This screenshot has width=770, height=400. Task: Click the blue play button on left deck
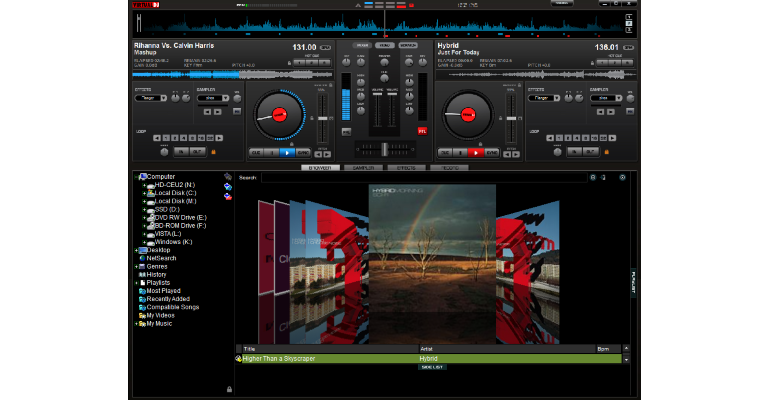pos(287,153)
